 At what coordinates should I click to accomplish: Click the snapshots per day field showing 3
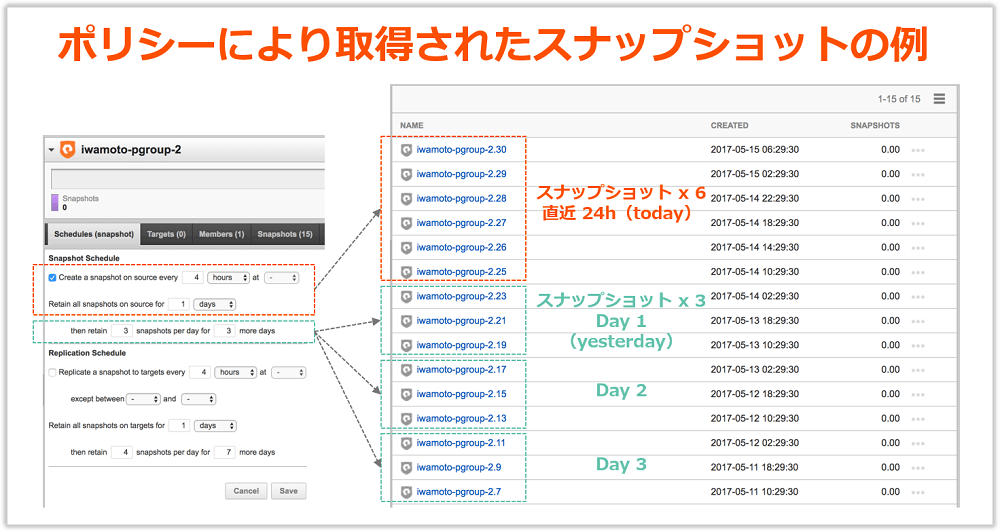click(x=121, y=331)
